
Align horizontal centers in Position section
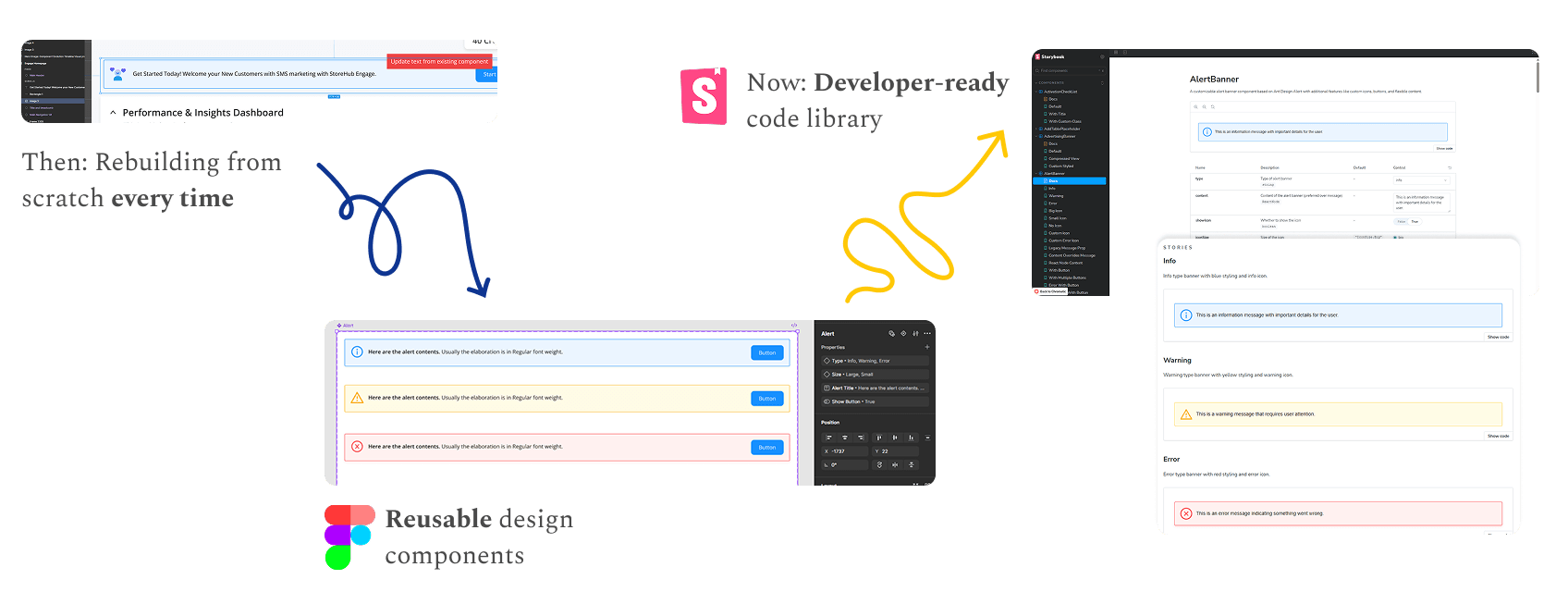[x=845, y=438]
